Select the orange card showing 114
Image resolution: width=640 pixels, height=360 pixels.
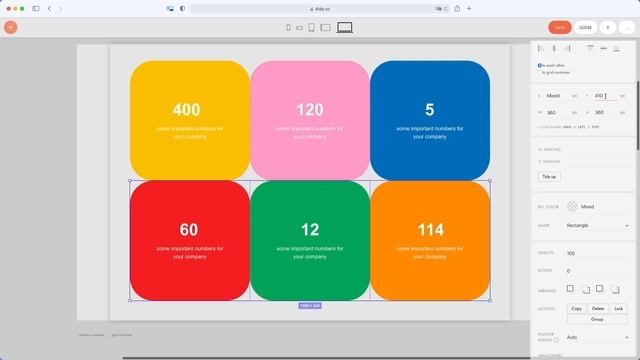click(x=430, y=240)
